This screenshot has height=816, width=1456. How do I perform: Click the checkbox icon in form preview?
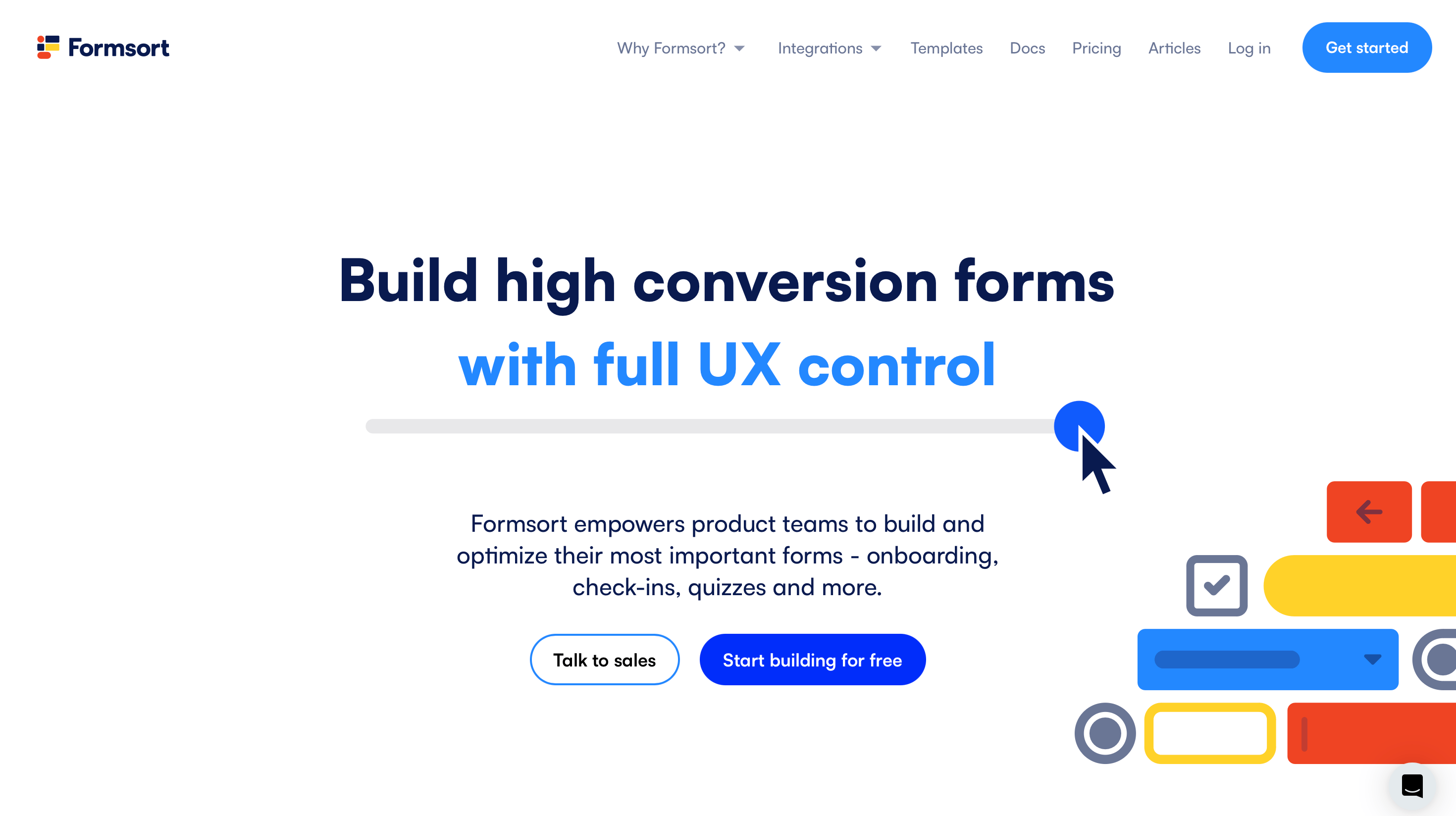(x=1217, y=585)
